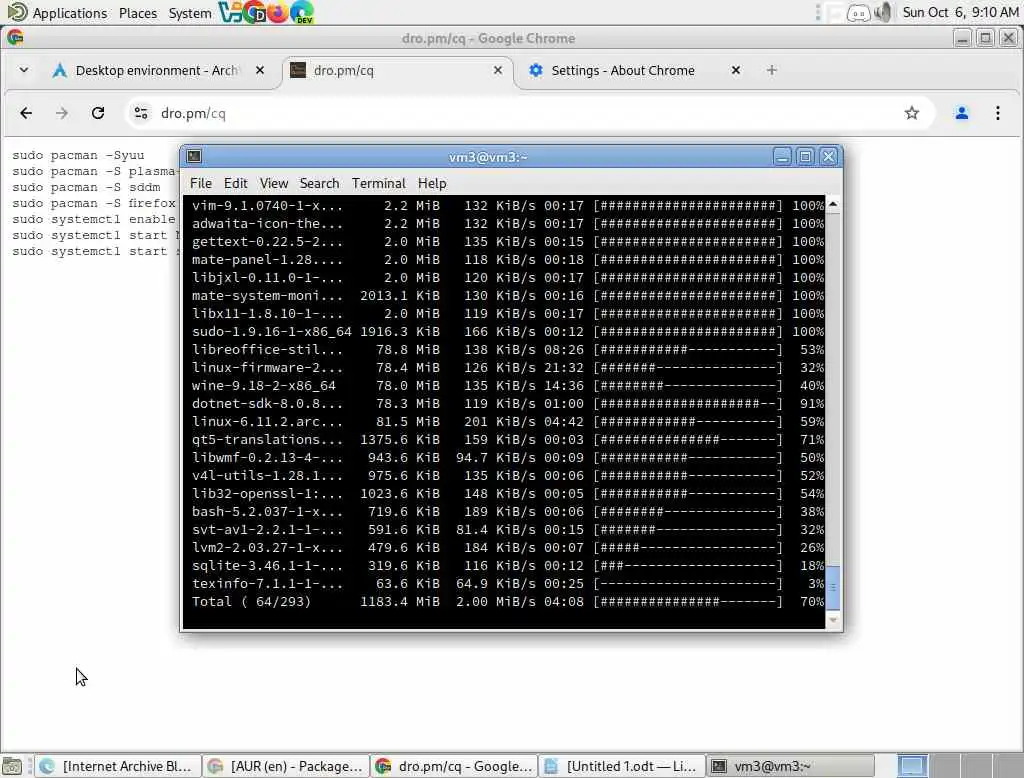Click the 'sudo pacman -S sddm' line
Image resolution: width=1024 pixels, height=778 pixels.
coord(86,187)
